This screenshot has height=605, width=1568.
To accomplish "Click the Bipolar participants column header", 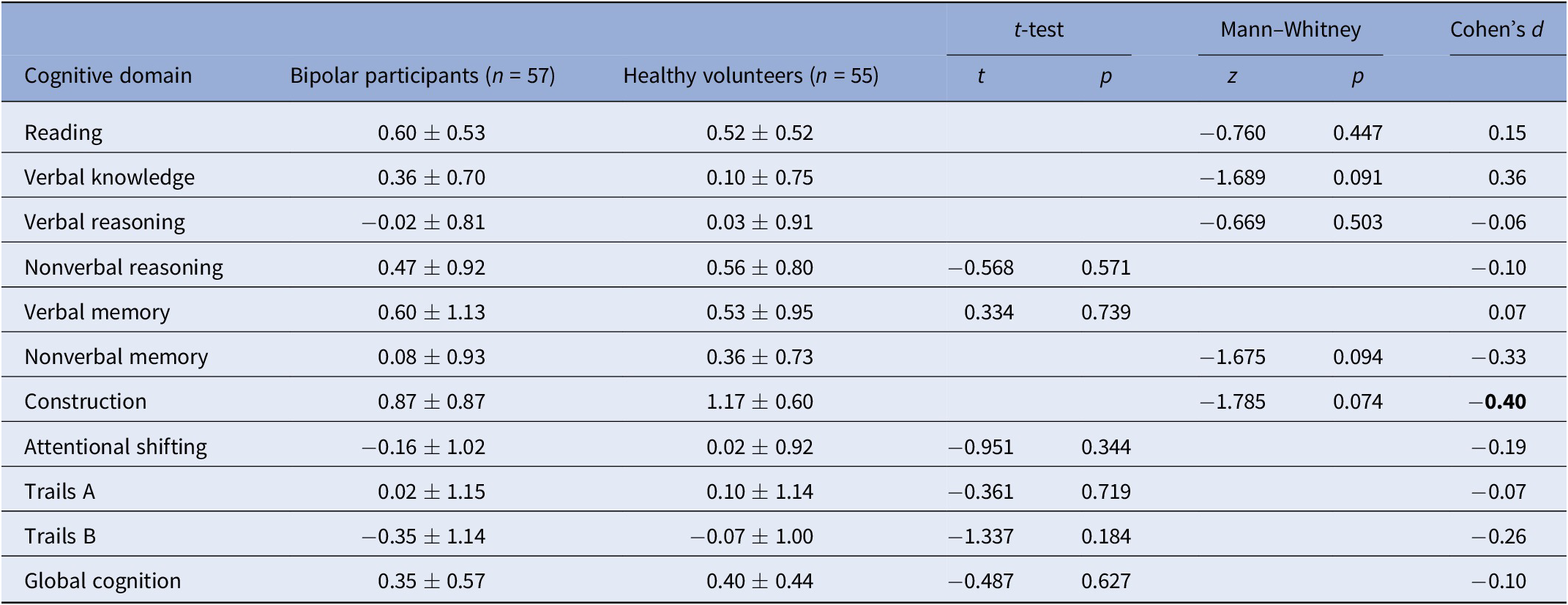I will [422, 75].
